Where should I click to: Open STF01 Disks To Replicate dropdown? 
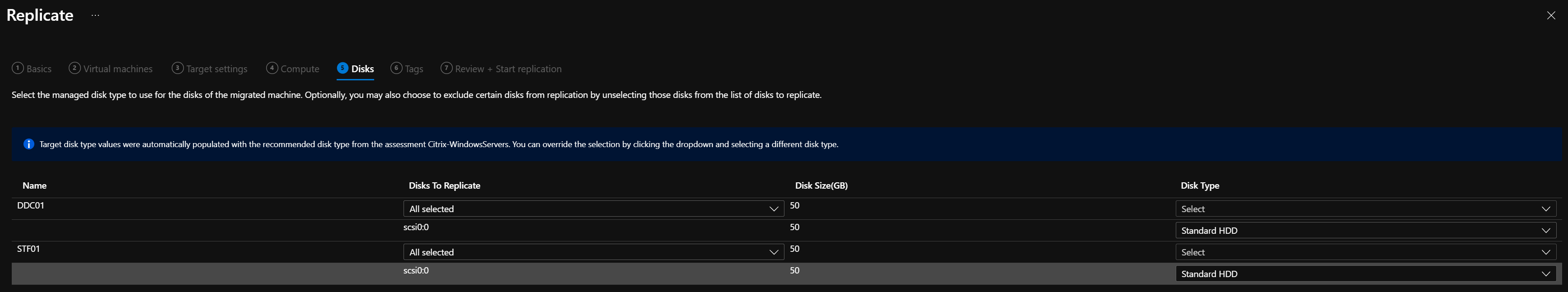(x=593, y=252)
